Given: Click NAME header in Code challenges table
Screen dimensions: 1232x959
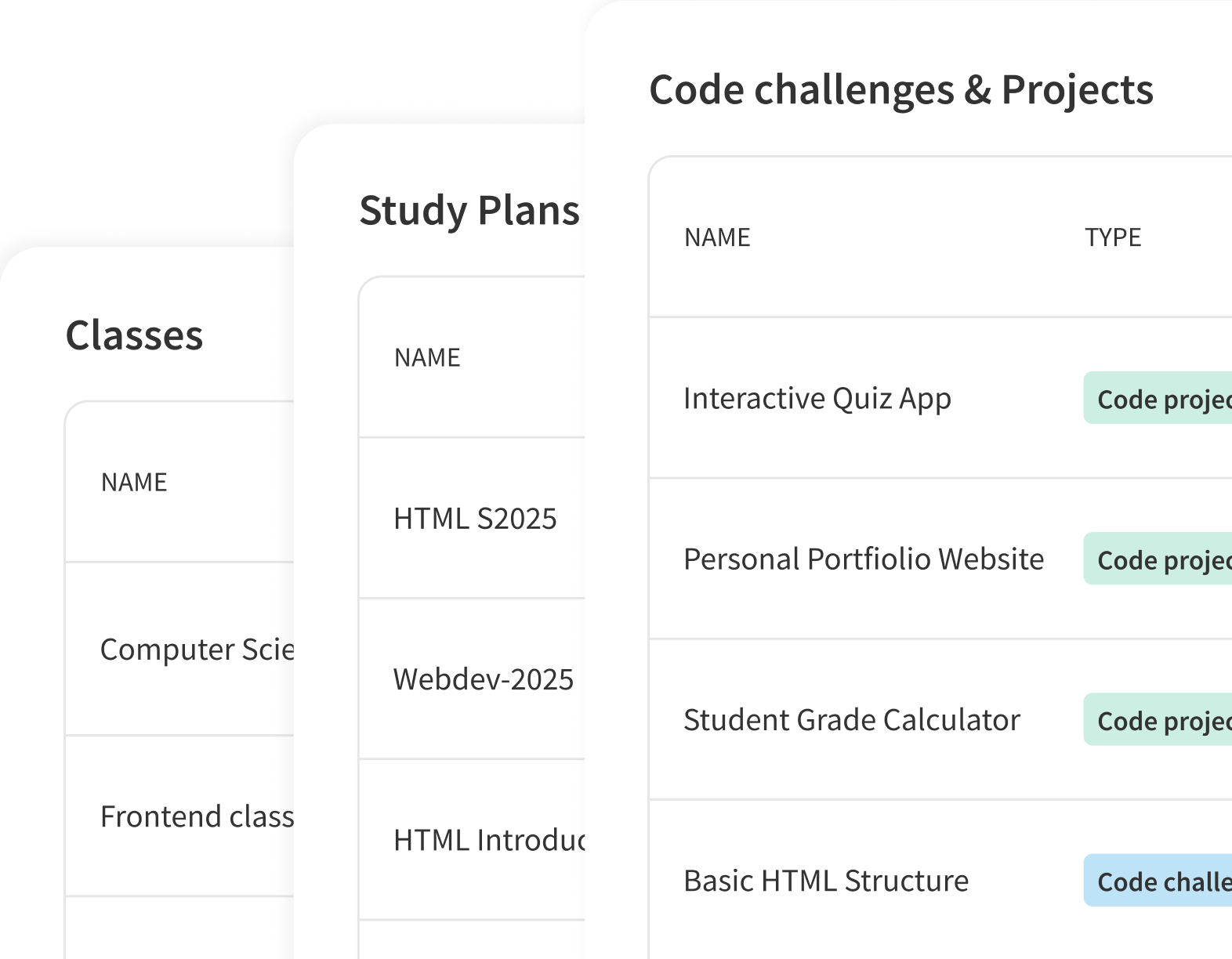Looking at the screenshot, I should pos(717,237).
